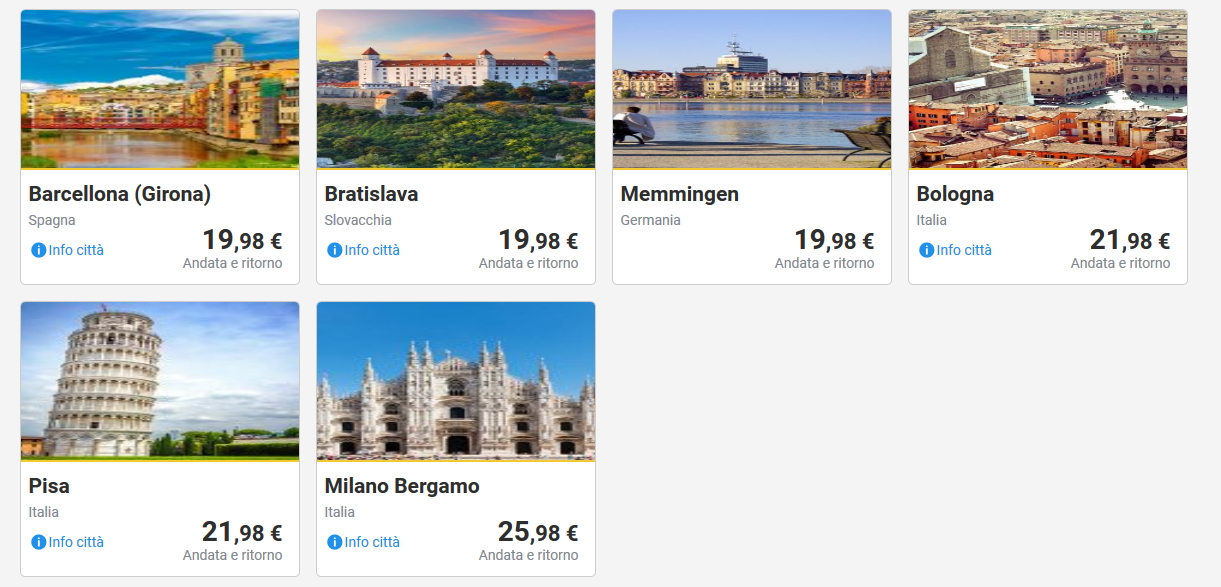The height and width of the screenshot is (587, 1221).
Task: Click the info icon on the Barcellona (Girona) card
Action: 39,250
